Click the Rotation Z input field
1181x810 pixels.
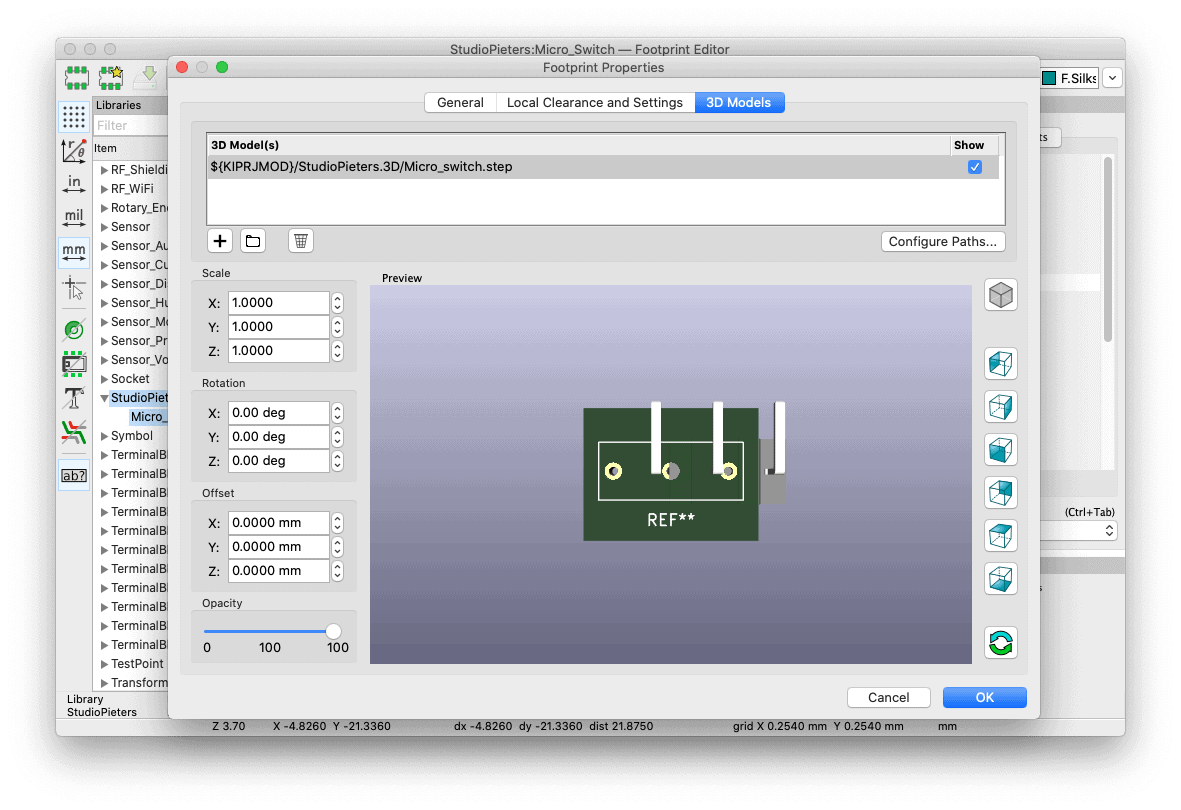click(279, 461)
